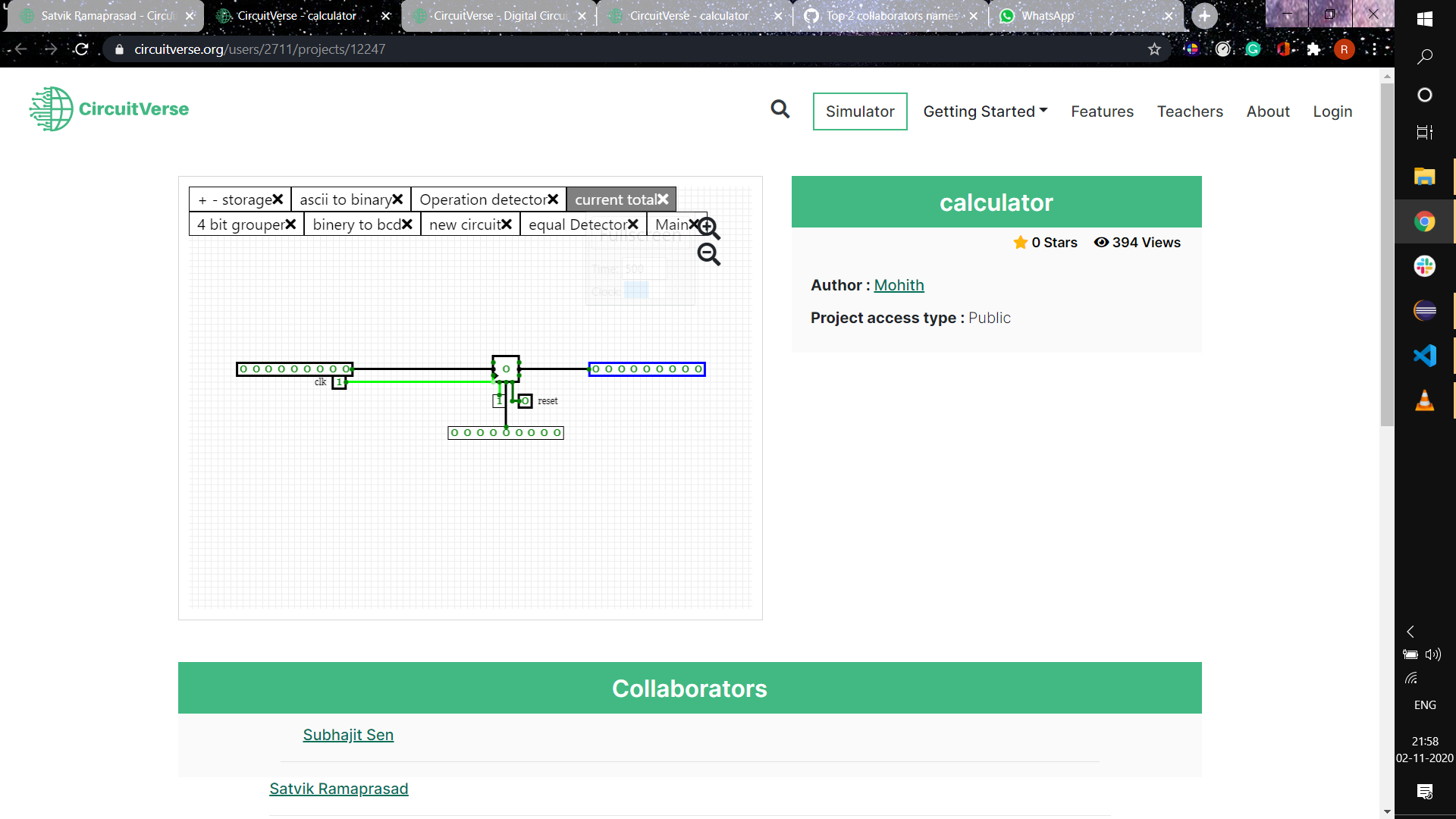The width and height of the screenshot is (1456, 819).
Task: Open the Chrome three-dot menu
Action: click(x=1374, y=49)
